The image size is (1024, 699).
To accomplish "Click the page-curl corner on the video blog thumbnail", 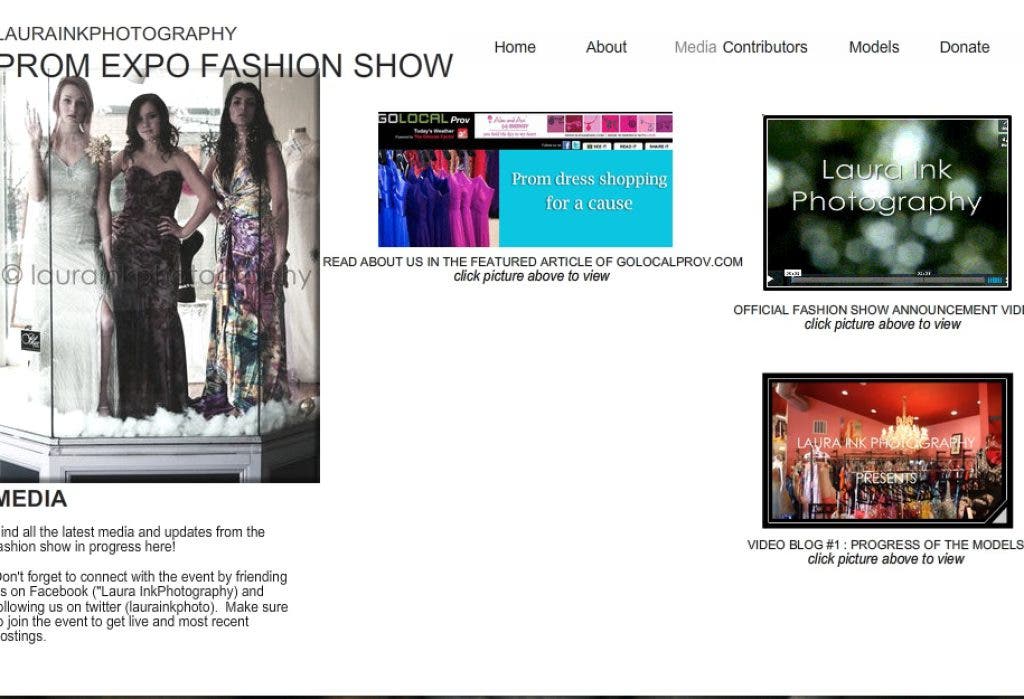I will 996,514.
